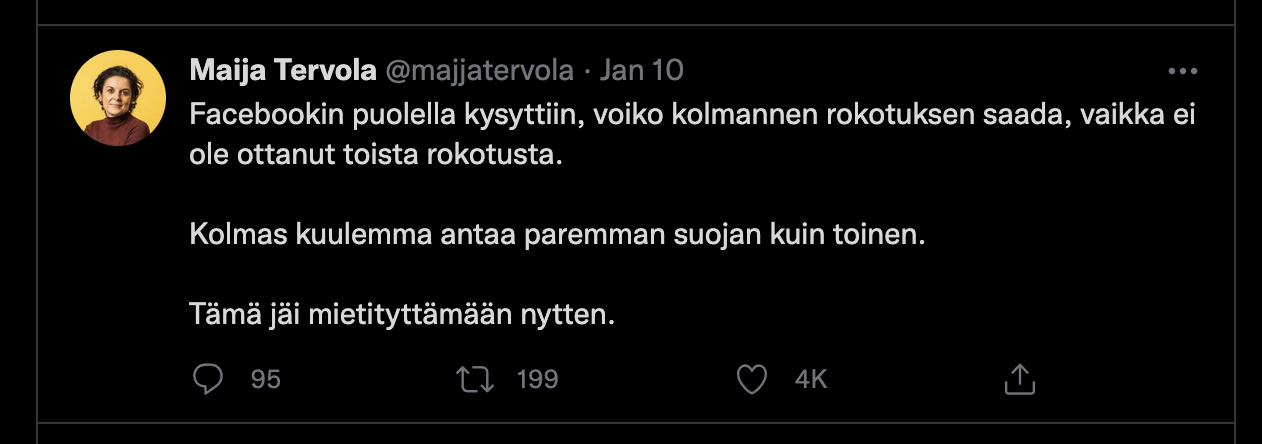
Task: Click the 95 replies count
Action: 266,380
